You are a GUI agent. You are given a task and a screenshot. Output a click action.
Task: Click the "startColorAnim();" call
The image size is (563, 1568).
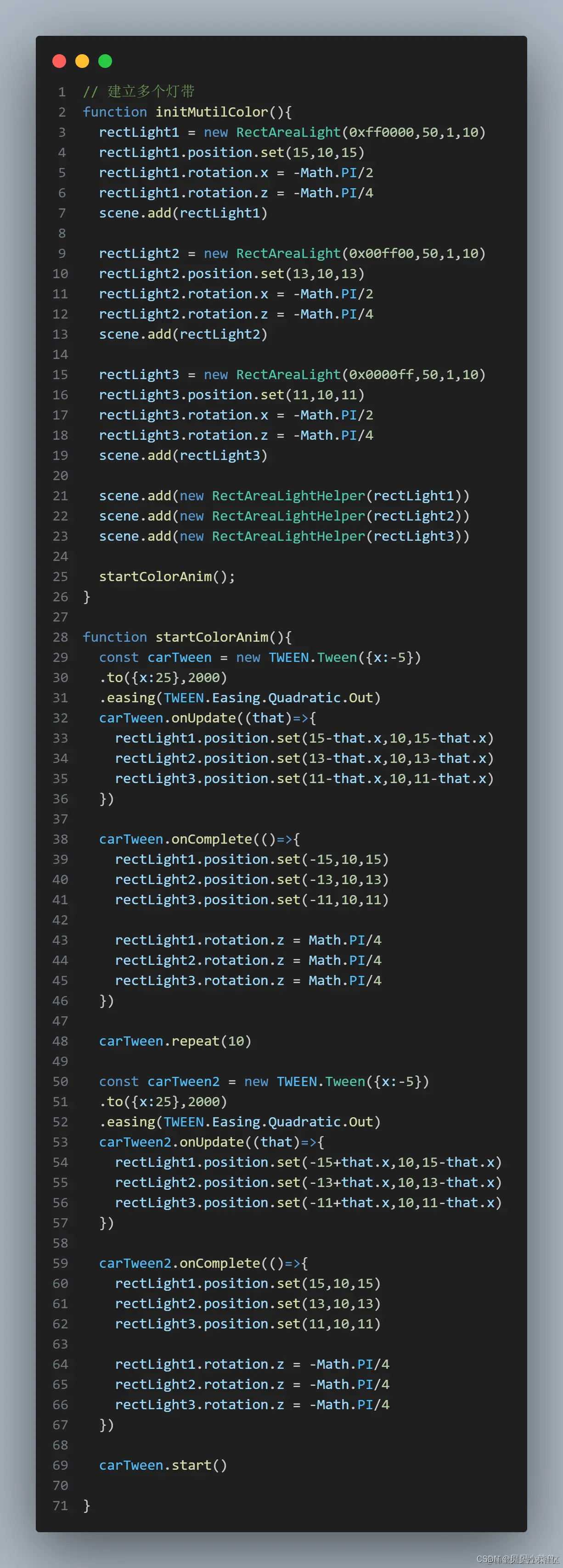[167, 577]
